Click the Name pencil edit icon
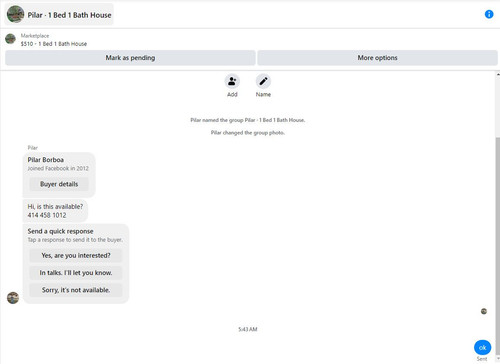 click(x=263, y=81)
